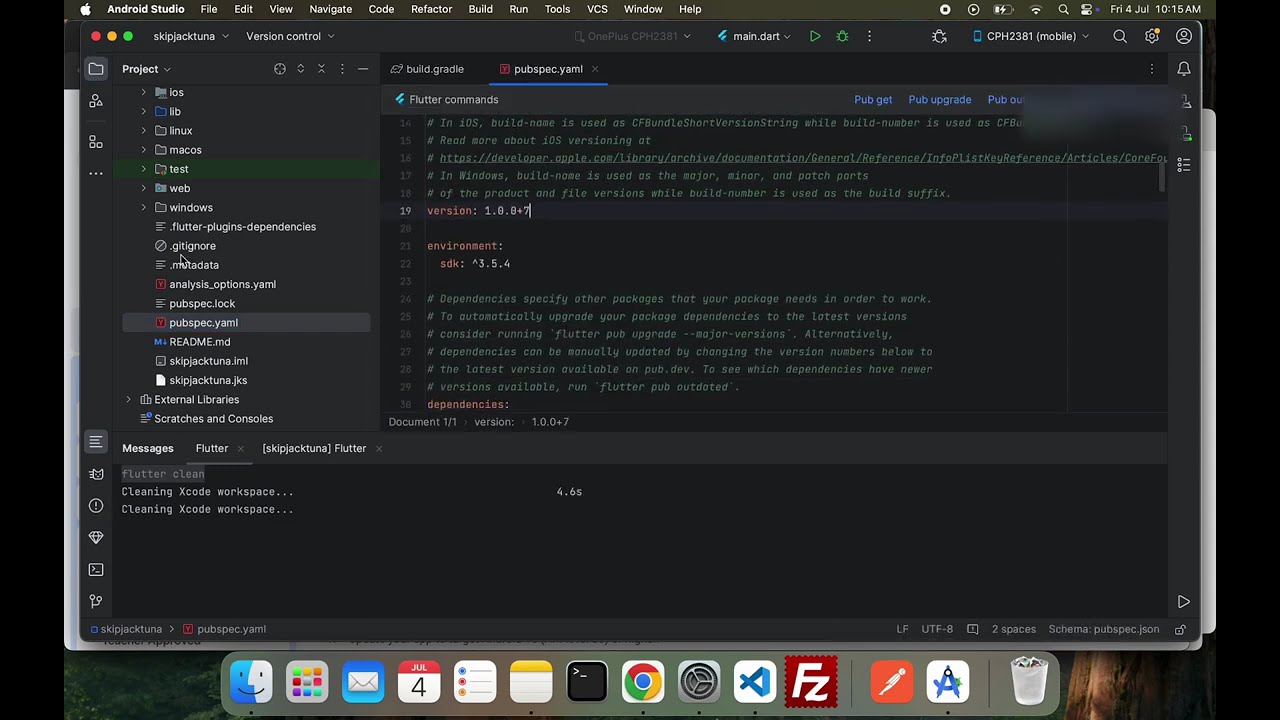Open the Git tool window icon
1280x720 pixels.
click(96, 601)
